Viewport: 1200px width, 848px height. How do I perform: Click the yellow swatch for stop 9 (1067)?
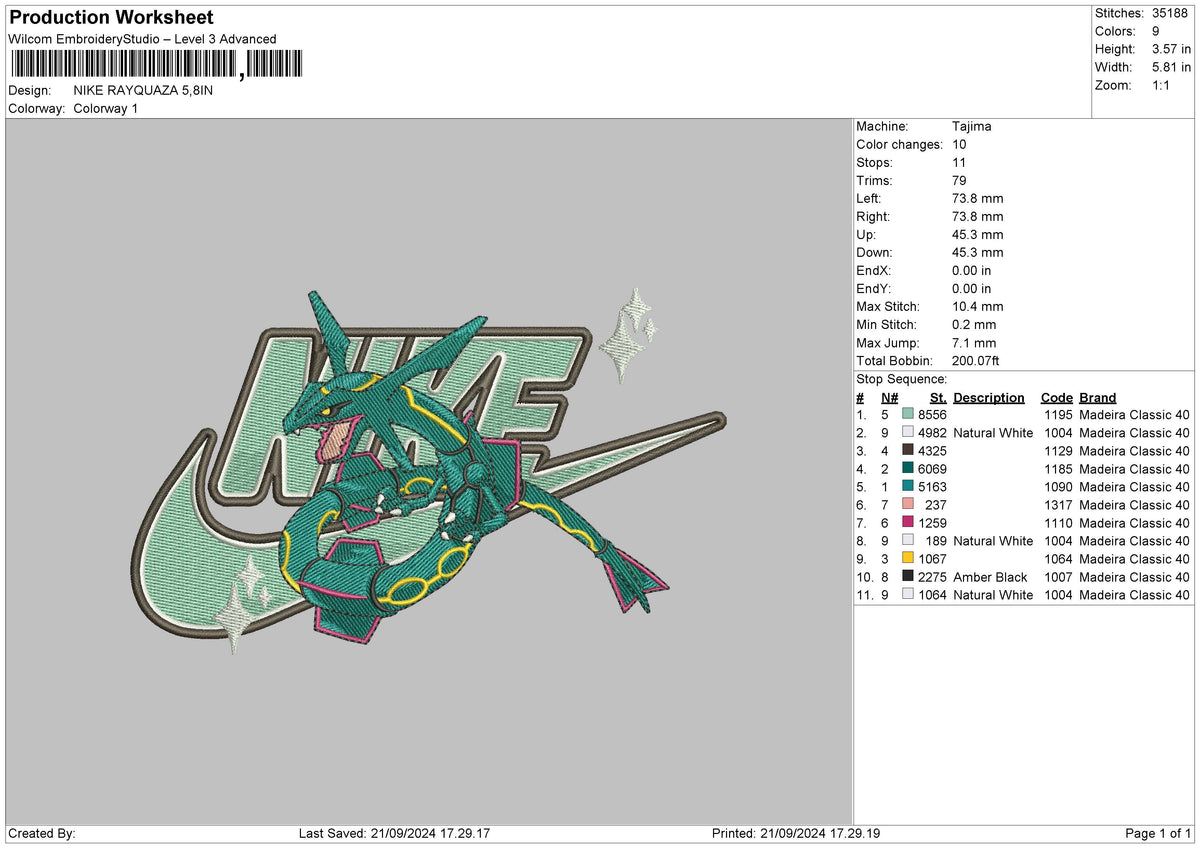pos(907,559)
